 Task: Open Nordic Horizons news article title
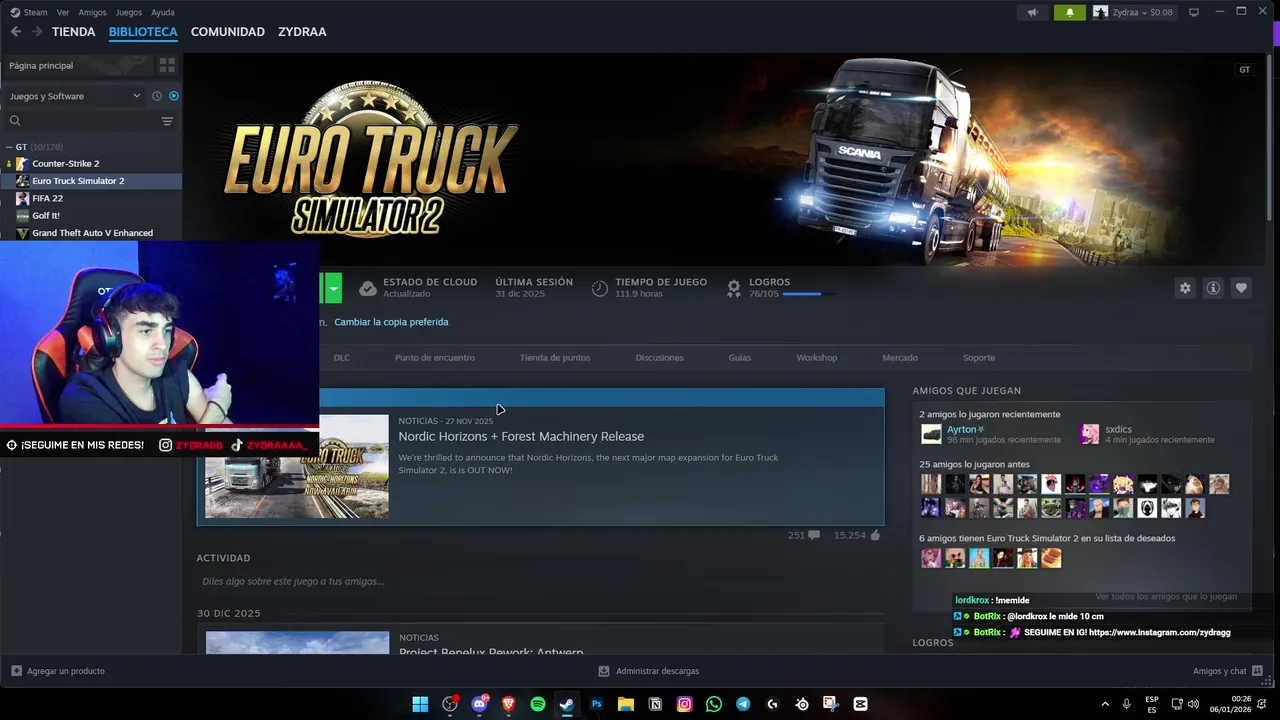[x=521, y=437]
